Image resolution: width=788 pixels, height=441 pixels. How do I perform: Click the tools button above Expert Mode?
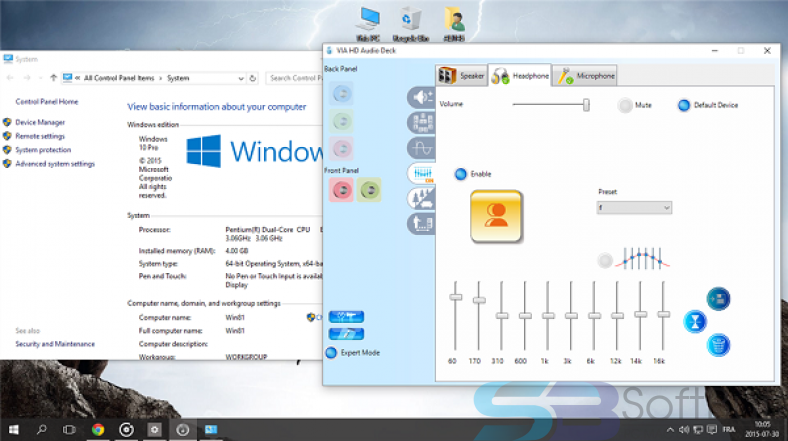[x=346, y=316]
